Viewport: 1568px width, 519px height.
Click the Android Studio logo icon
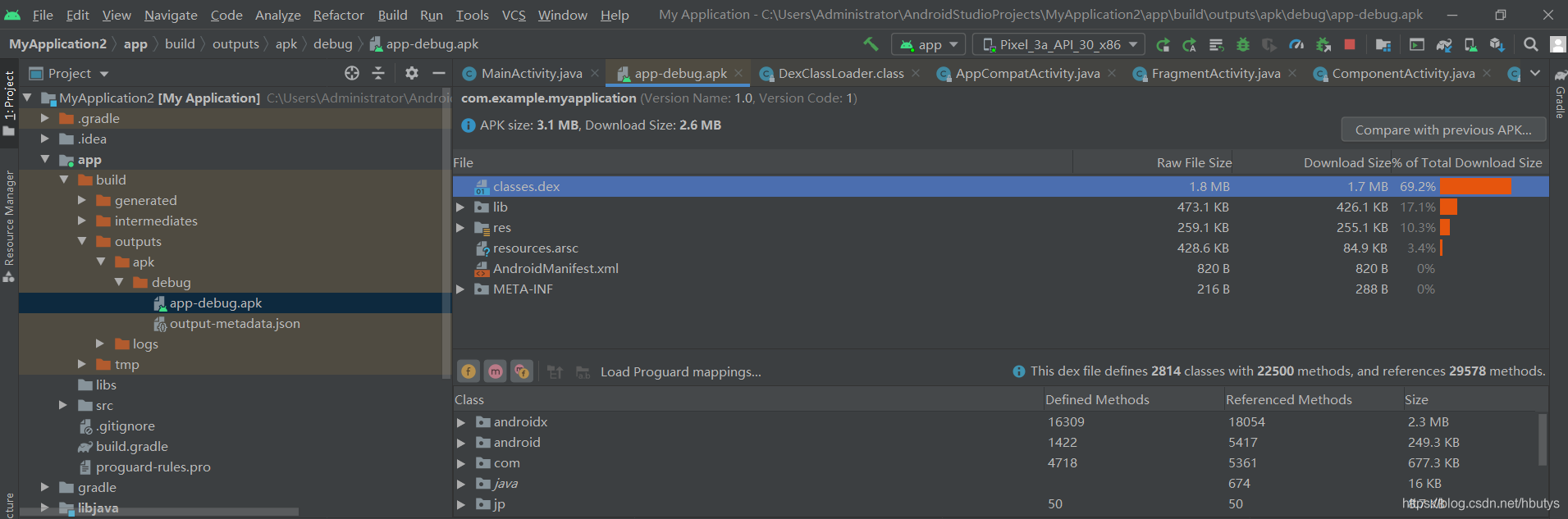coord(12,15)
